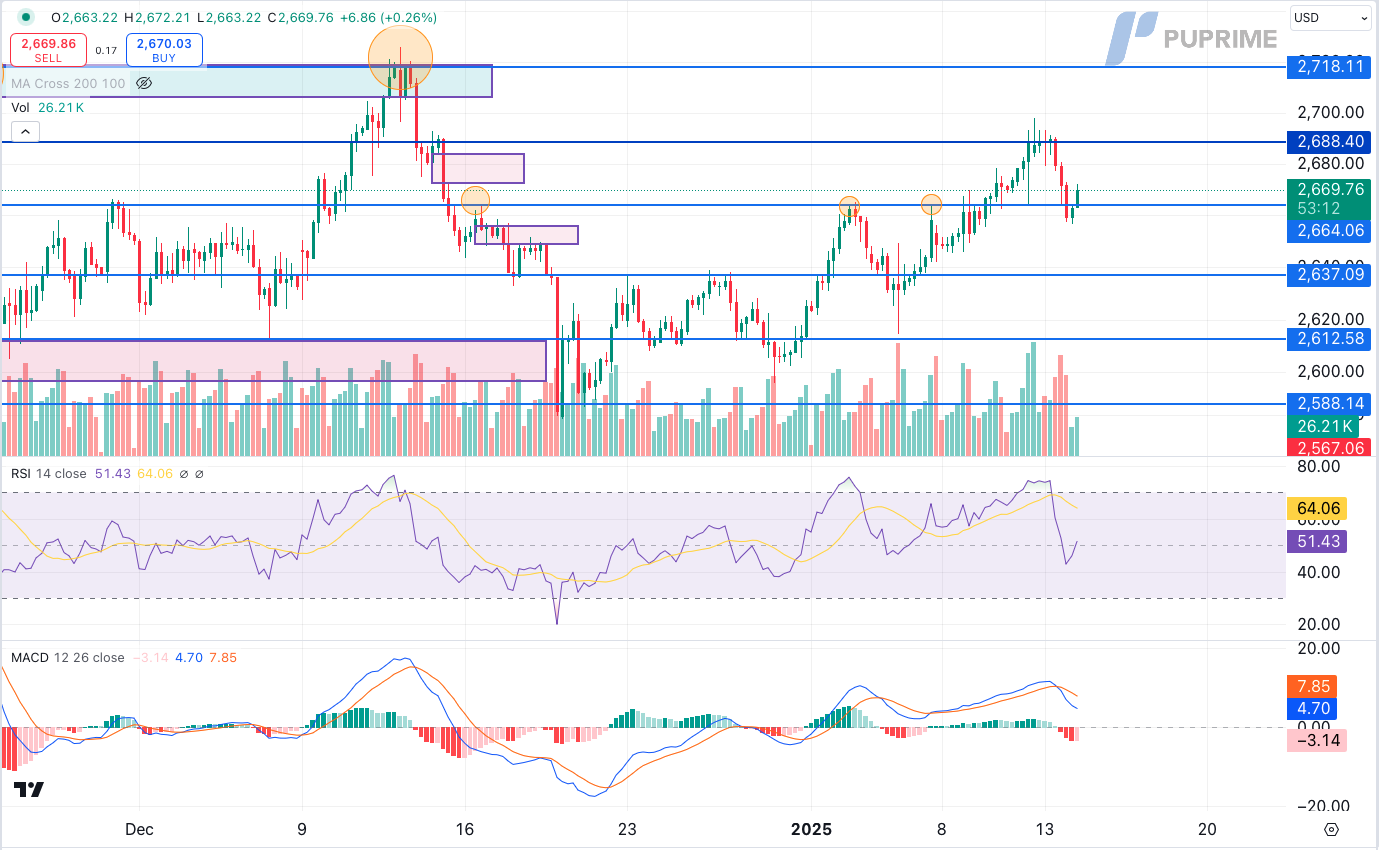This screenshot has width=1379, height=850.
Task: Click the open price O2,663.22
Action: [85, 17]
